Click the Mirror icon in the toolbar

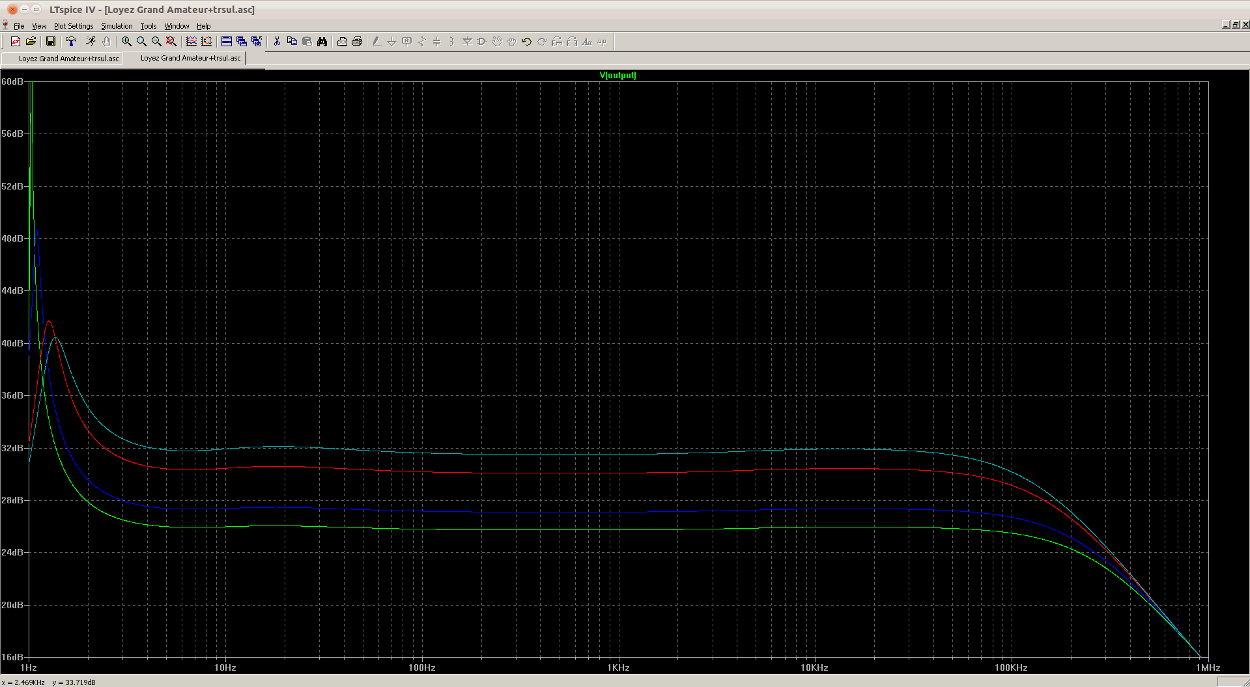(x=572, y=41)
